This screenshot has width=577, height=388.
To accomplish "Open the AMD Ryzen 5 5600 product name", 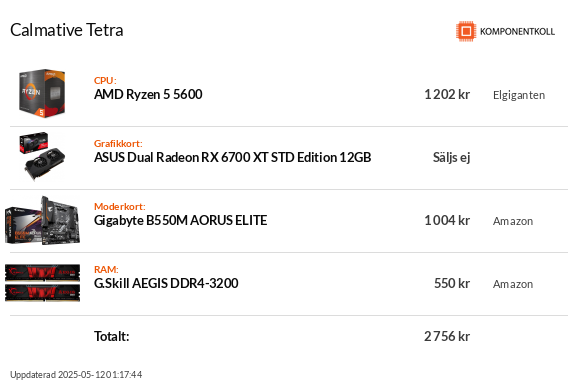I will pos(148,95).
